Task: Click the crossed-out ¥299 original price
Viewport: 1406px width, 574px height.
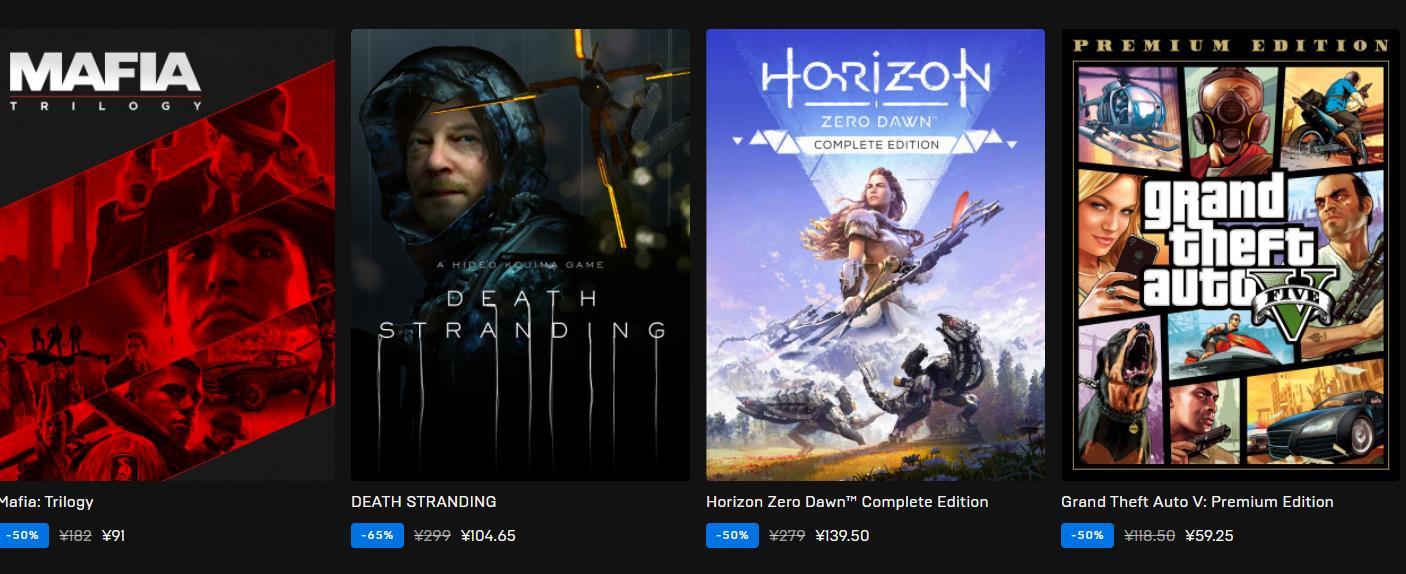Action: coord(432,536)
